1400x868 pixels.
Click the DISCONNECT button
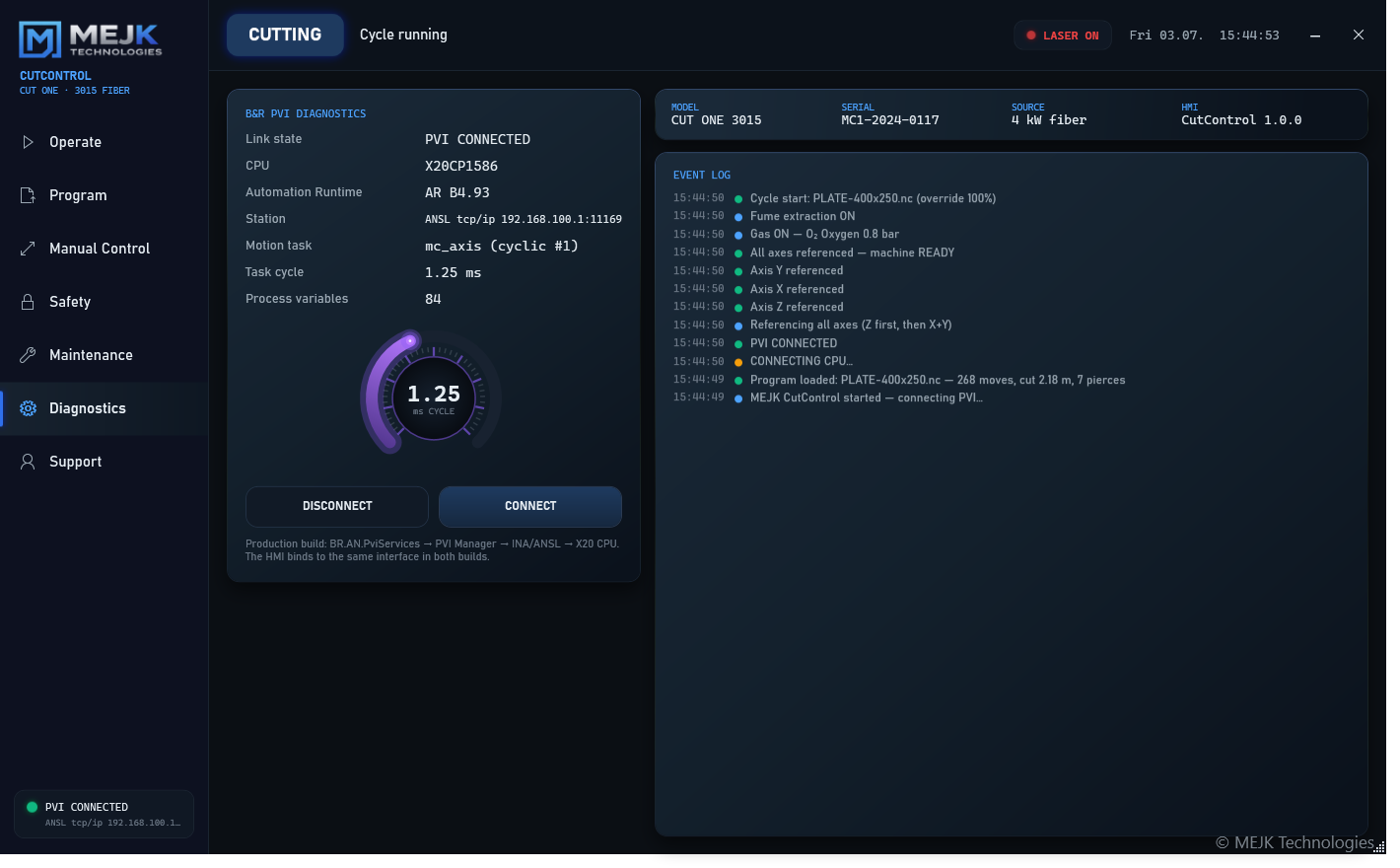coord(337,506)
